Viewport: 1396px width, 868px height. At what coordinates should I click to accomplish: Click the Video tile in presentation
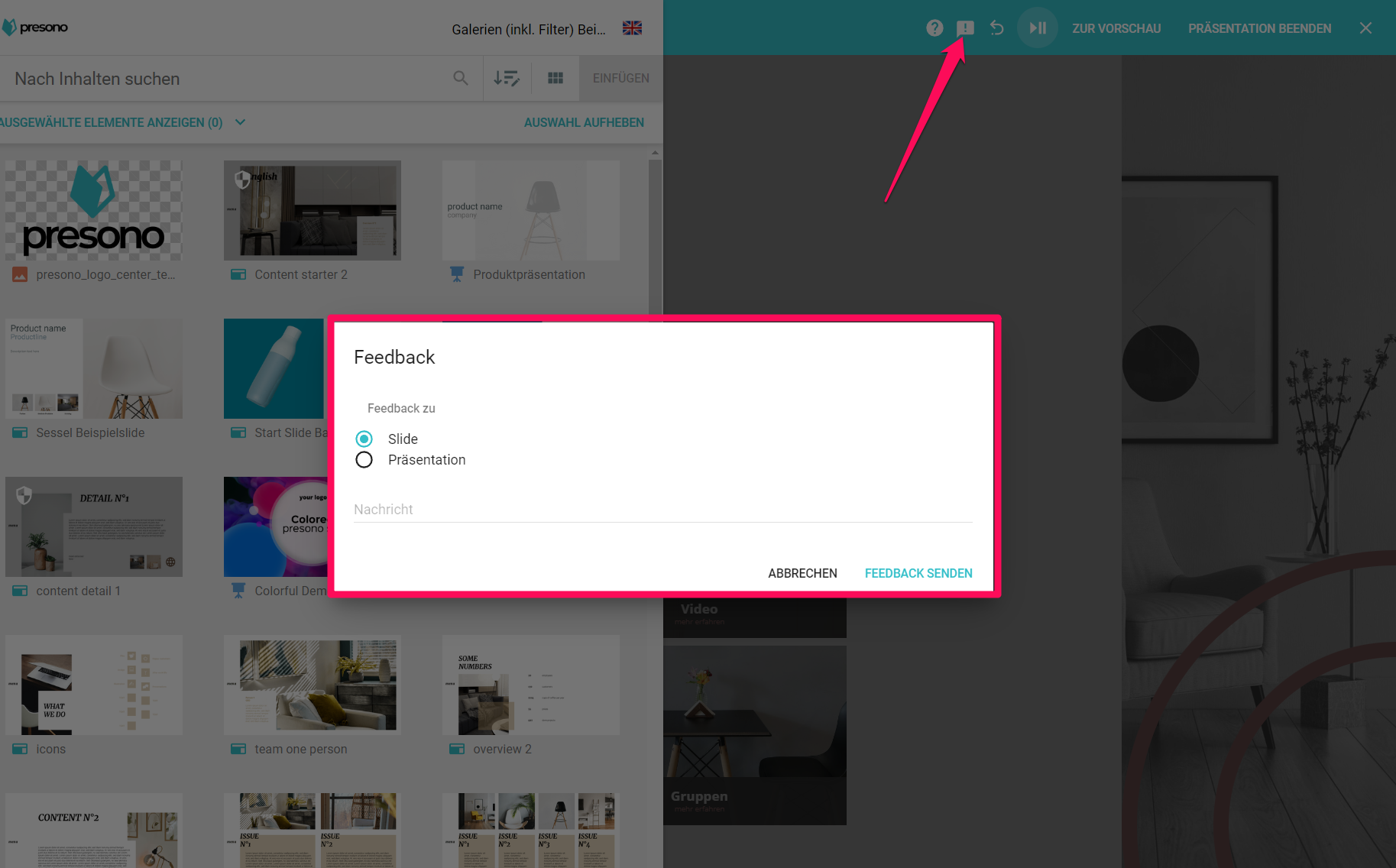click(755, 617)
